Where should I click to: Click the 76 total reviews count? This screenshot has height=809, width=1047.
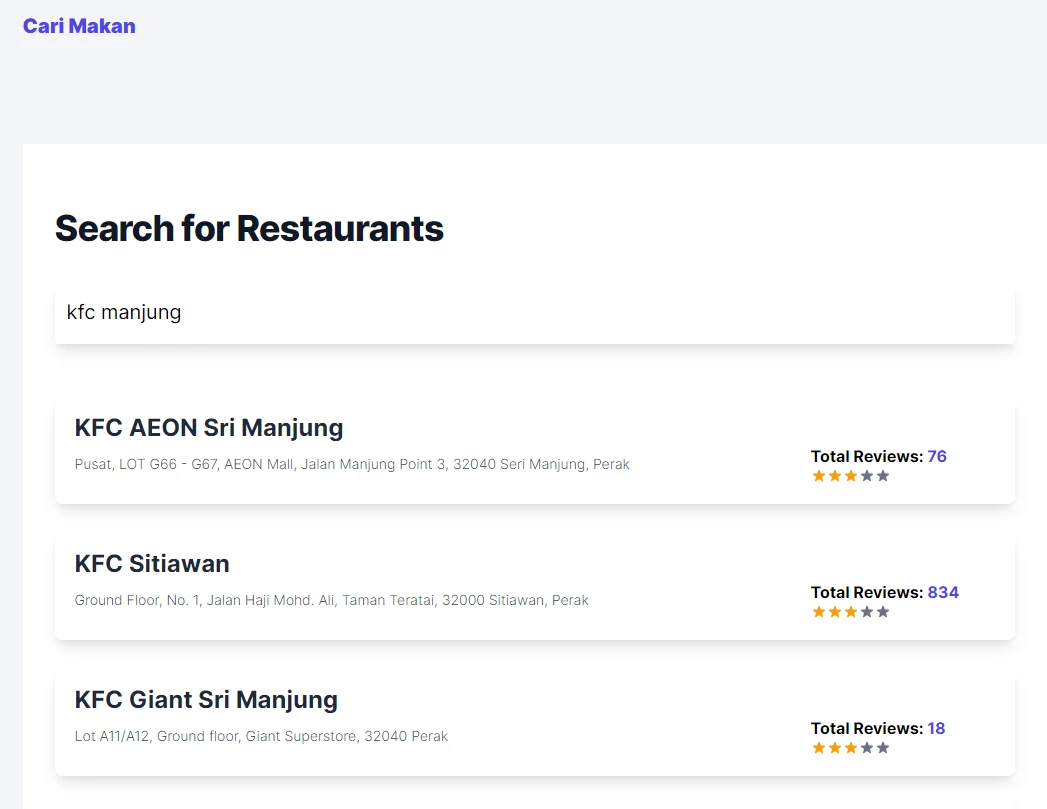(937, 456)
